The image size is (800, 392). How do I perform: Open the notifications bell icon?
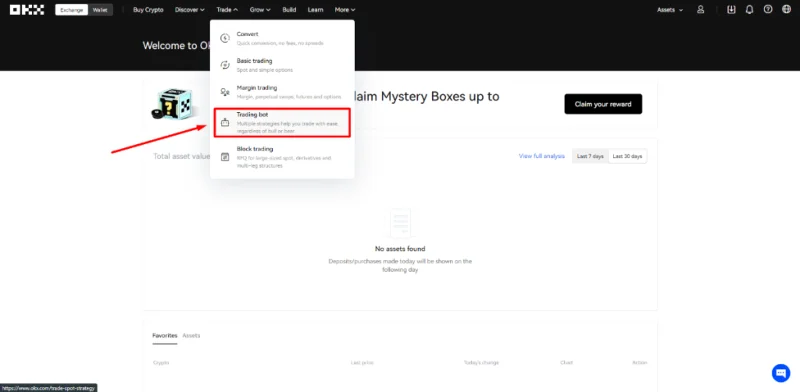pos(749,10)
